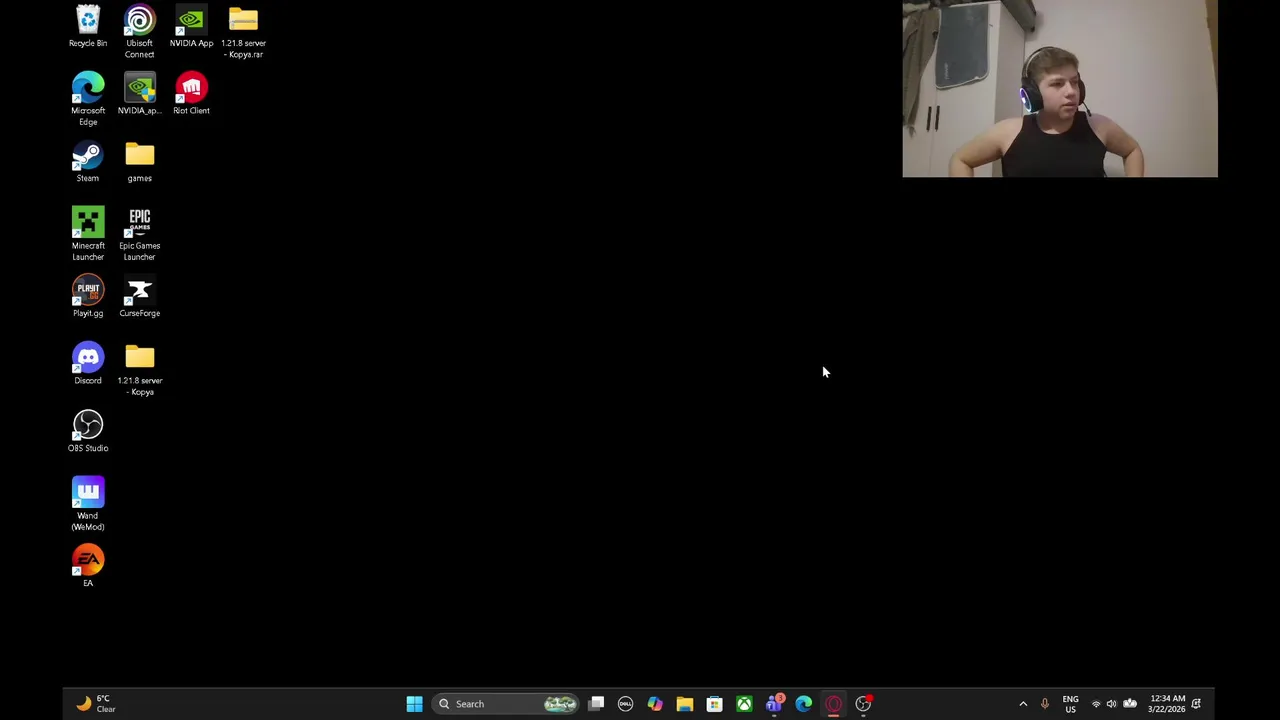
Task: Select the Steam desktop shortcut
Action: click(x=88, y=162)
